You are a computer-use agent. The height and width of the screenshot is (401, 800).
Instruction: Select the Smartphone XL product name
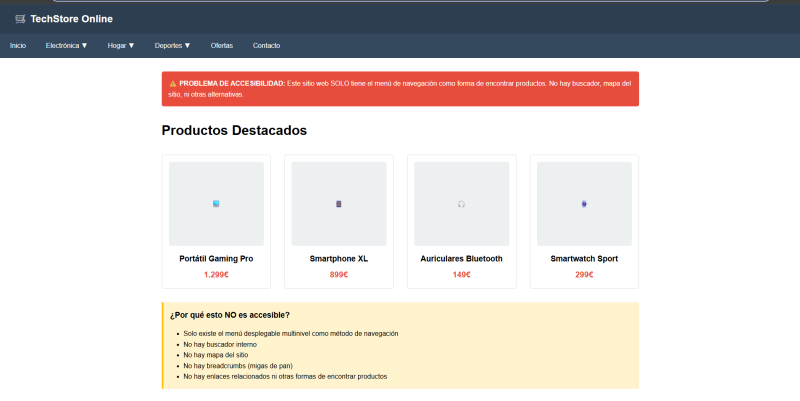pos(339,259)
